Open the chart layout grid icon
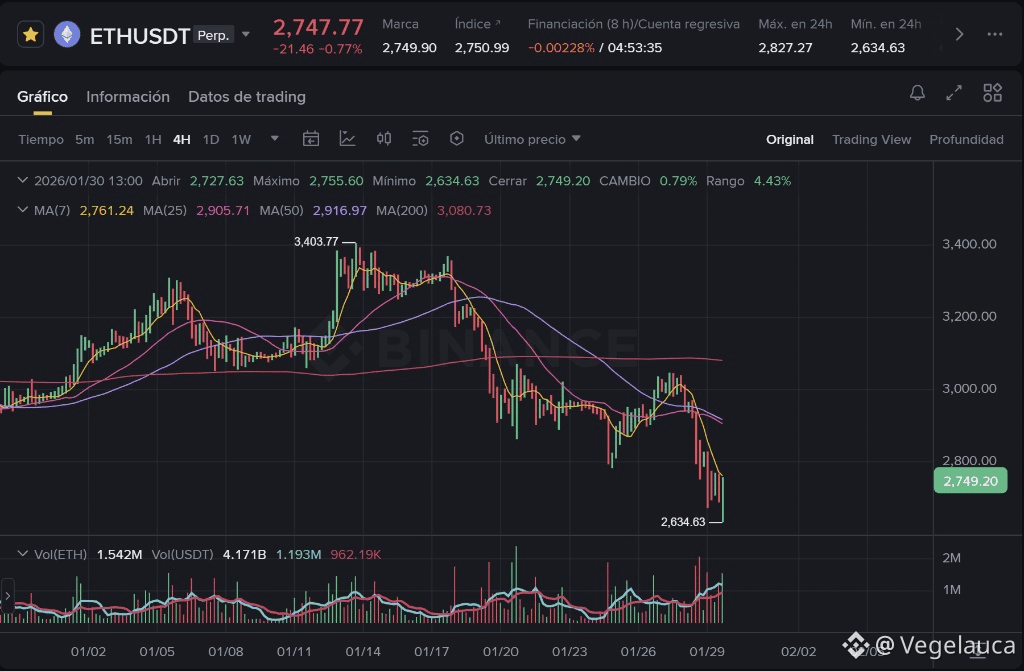Viewport: 1024px width, 671px height. [992, 93]
